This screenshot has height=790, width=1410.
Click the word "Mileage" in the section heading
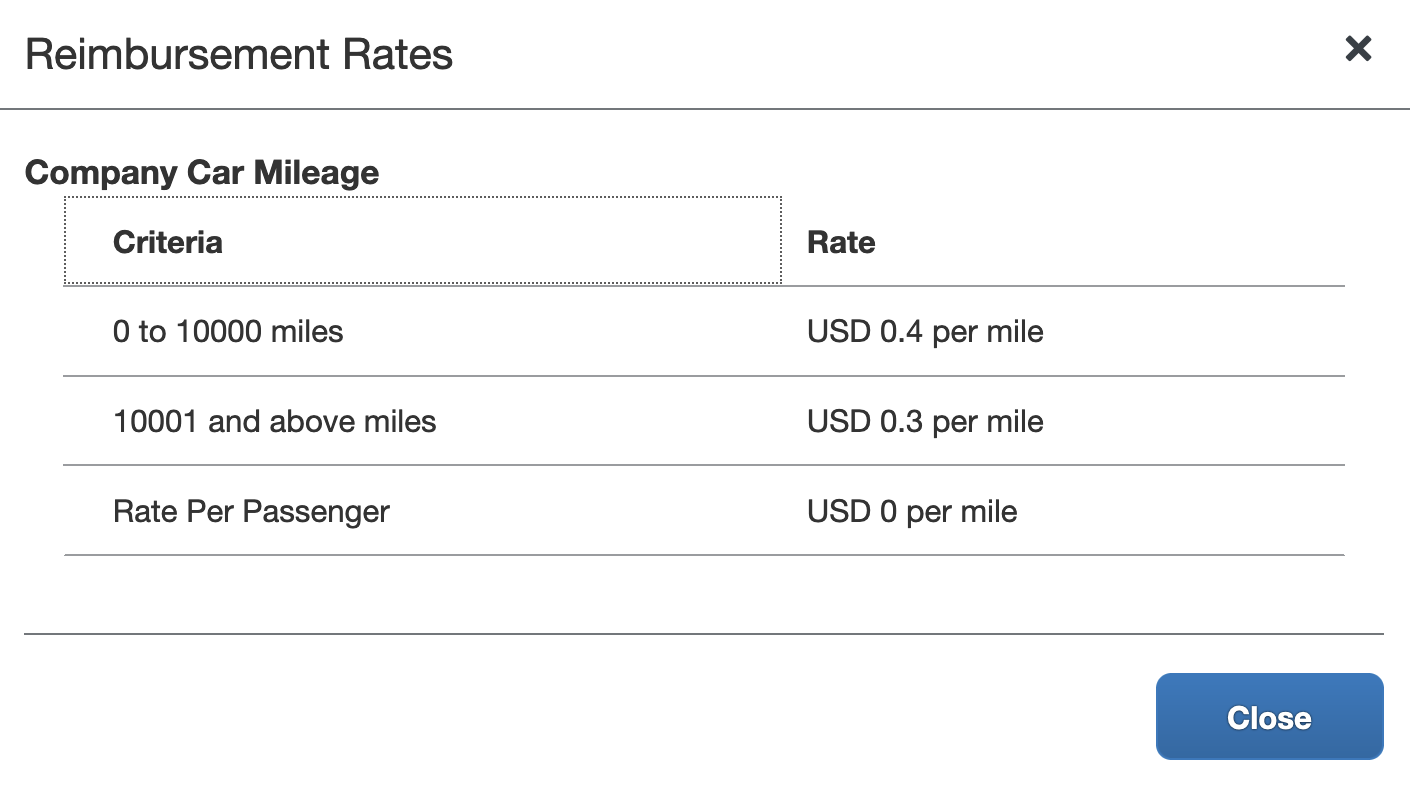[316, 173]
